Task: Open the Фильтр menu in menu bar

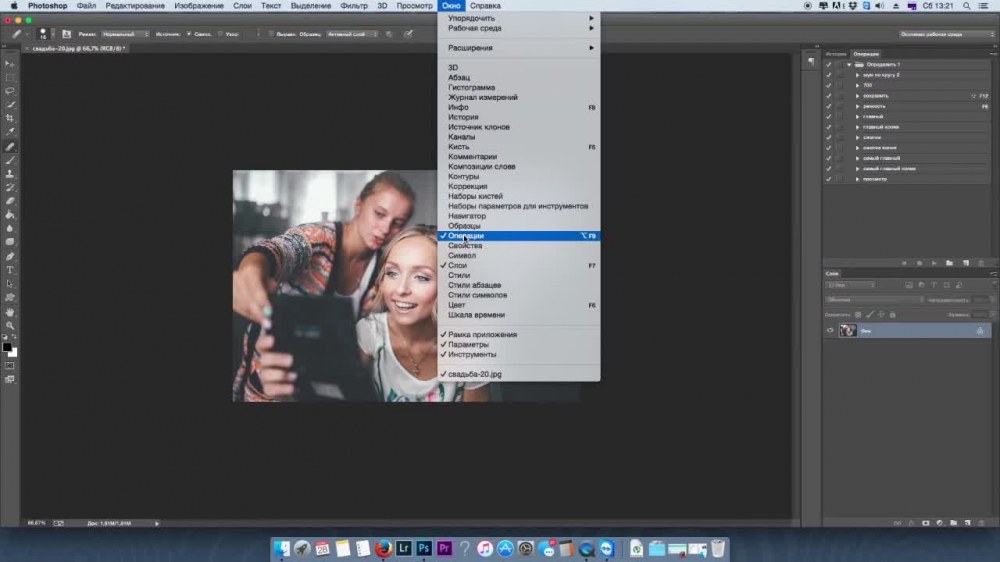Action: pos(354,6)
